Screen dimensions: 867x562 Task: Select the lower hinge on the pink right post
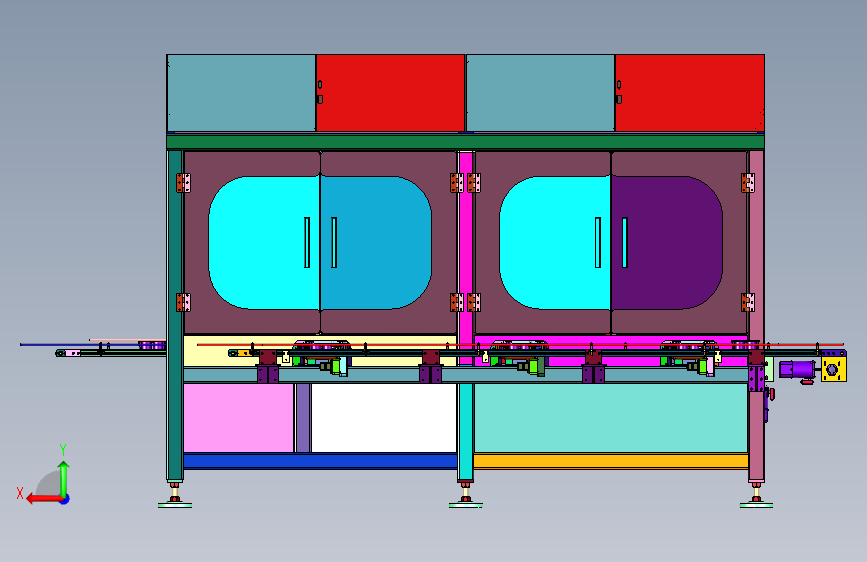[748, 303]
